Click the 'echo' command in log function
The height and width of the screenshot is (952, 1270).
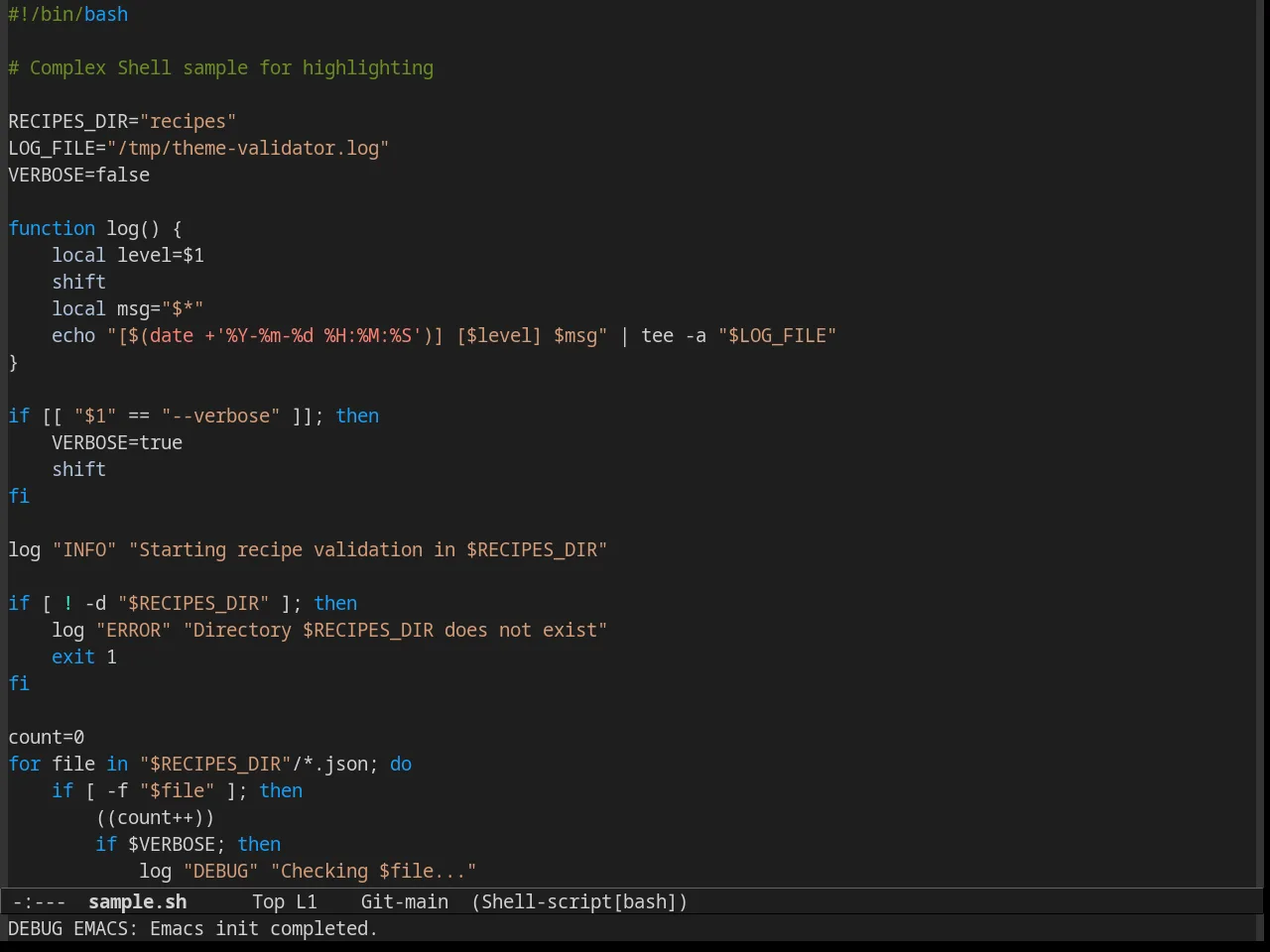(73, 335)
